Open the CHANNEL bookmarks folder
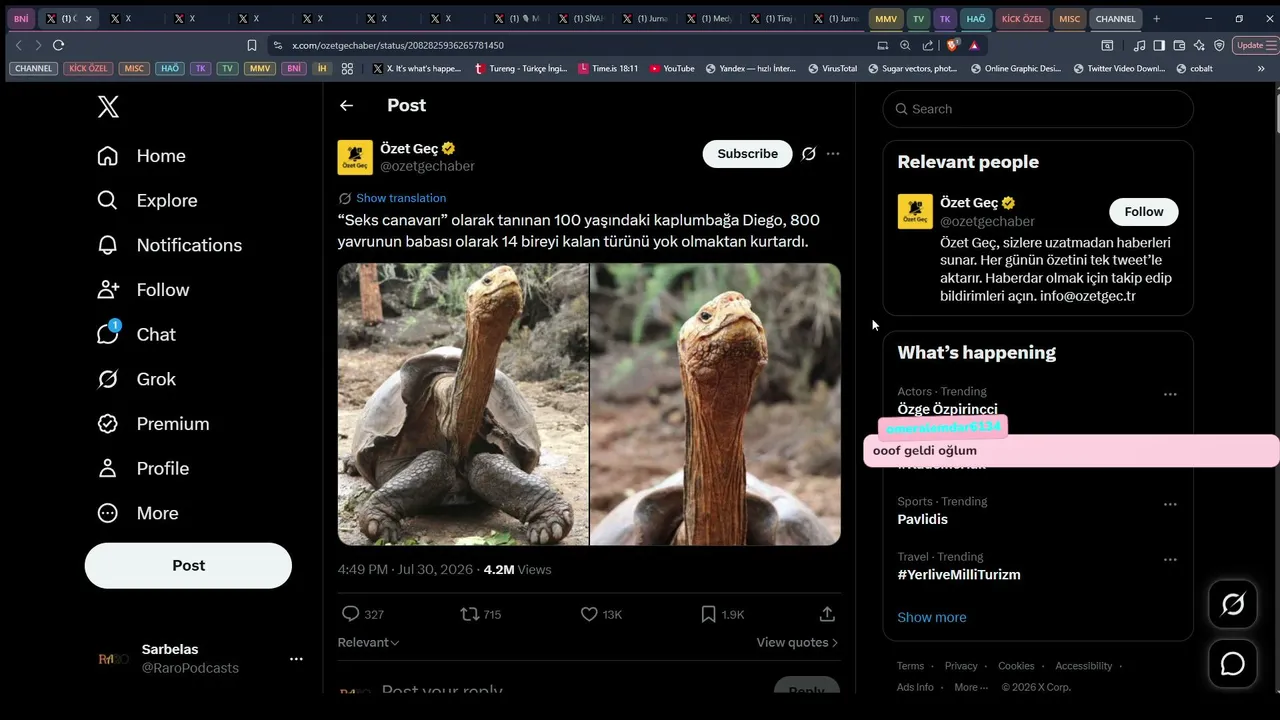This screenshot has width=1280, height=720. coord(34,69)
